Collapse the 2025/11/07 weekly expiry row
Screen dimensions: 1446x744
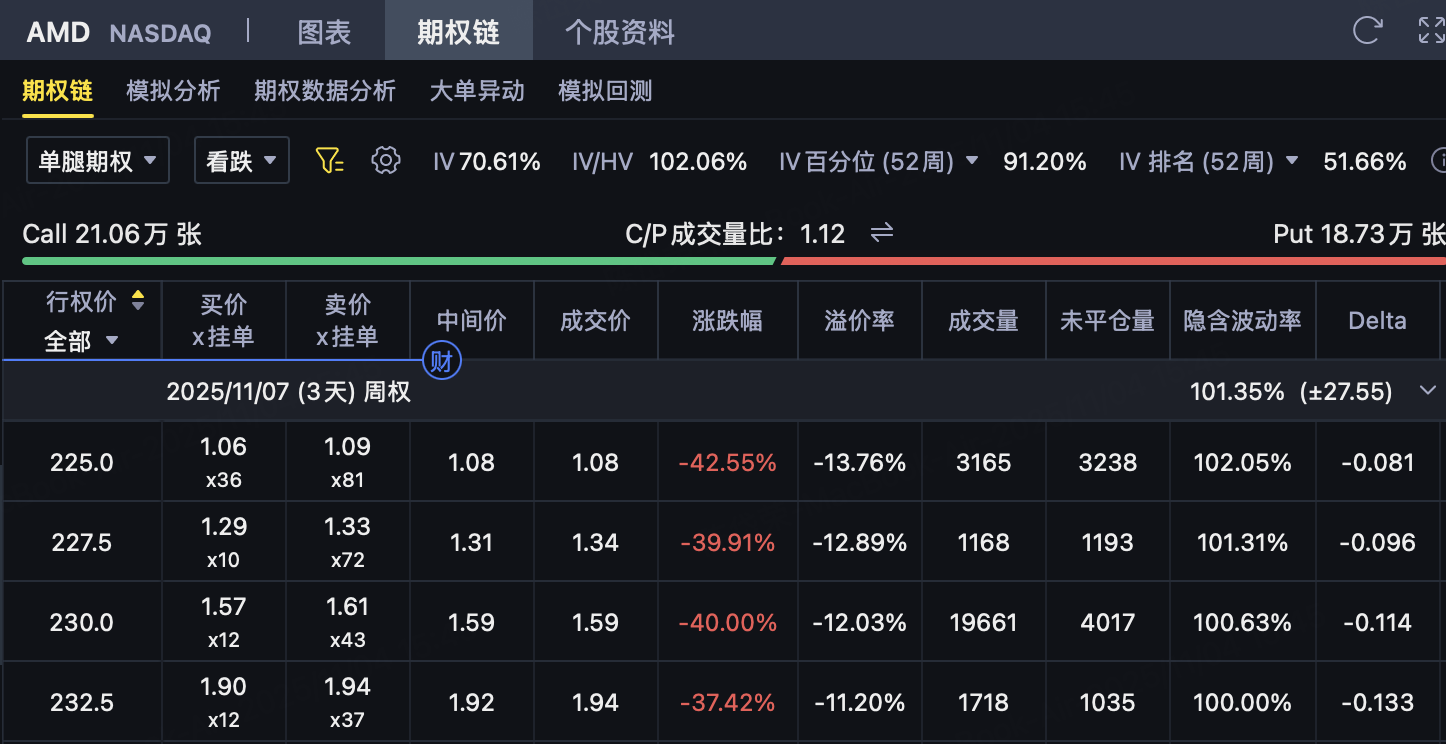1428,391
